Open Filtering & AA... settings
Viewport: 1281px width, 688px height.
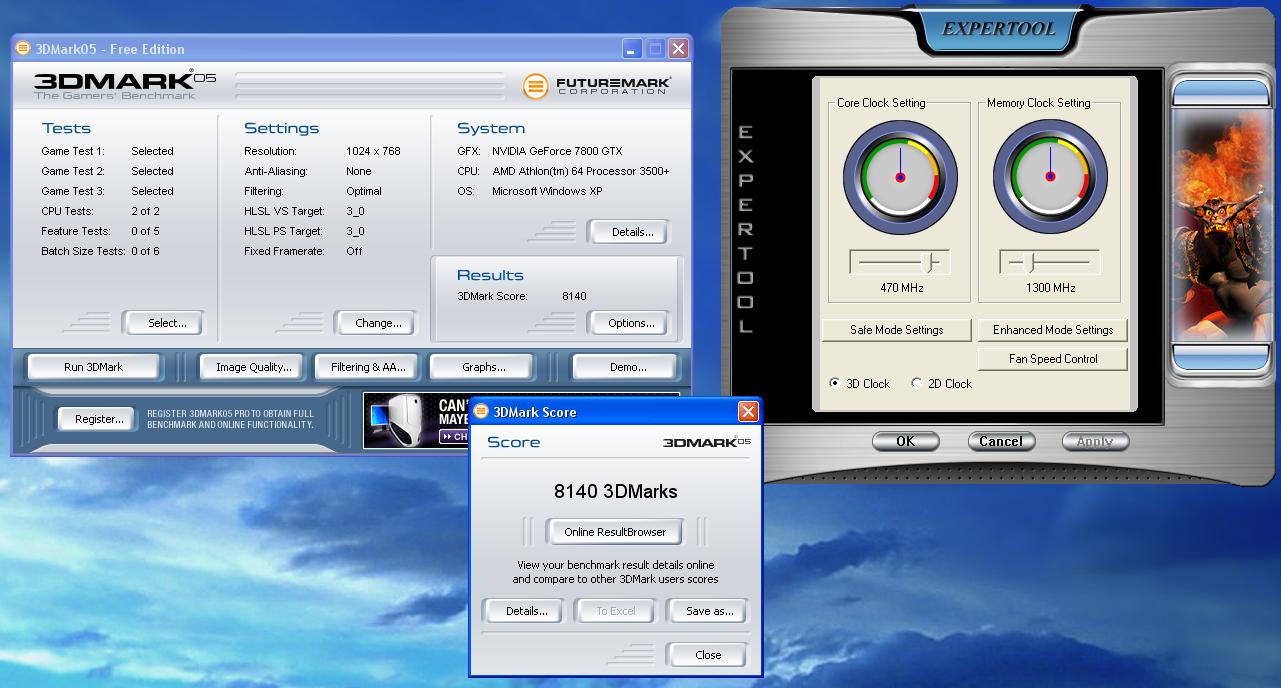(368, 367)
